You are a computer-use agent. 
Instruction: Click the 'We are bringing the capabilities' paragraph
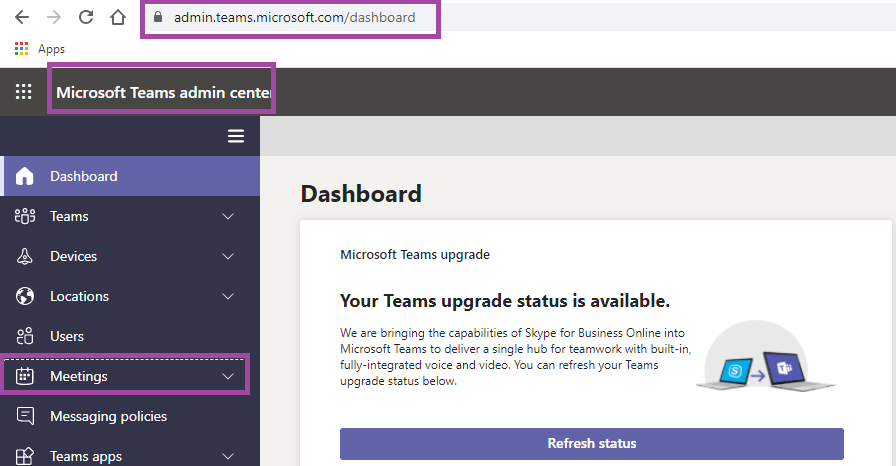[515, 357]
